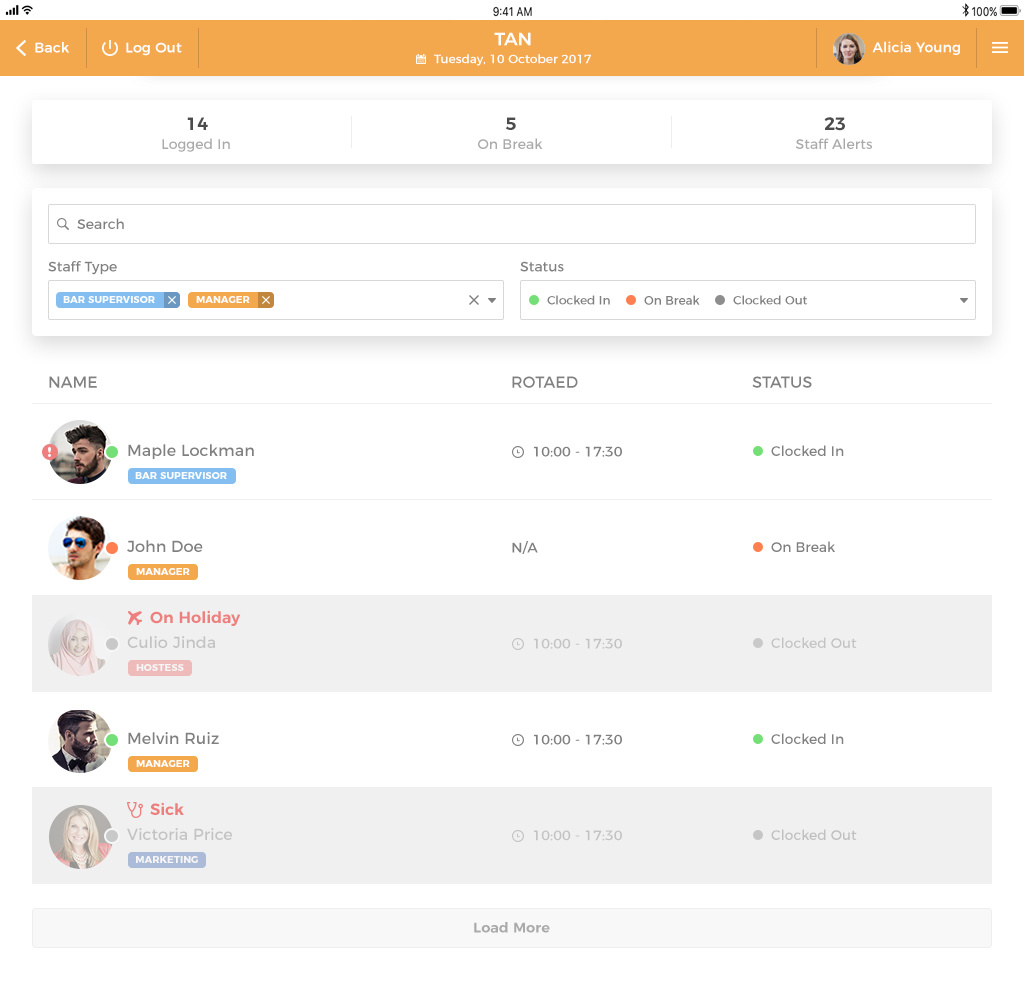
Task: Open Alicia Young's profile menu
Action: pos(897,48)
